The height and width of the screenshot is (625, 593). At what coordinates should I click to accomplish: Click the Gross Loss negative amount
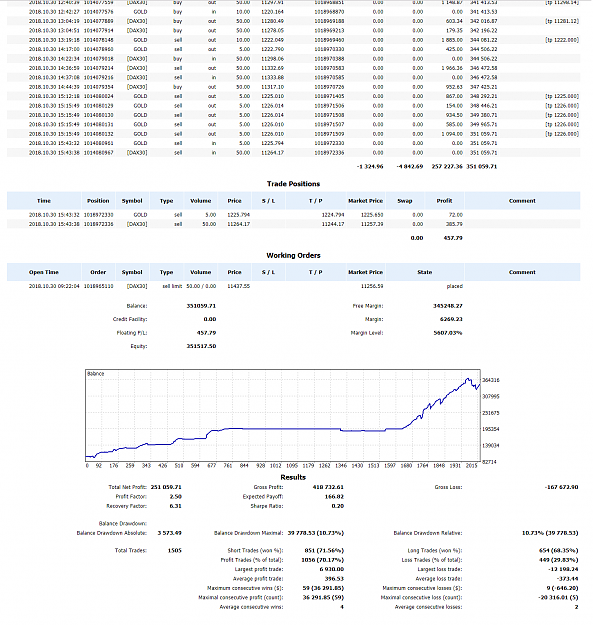[562, 487]
